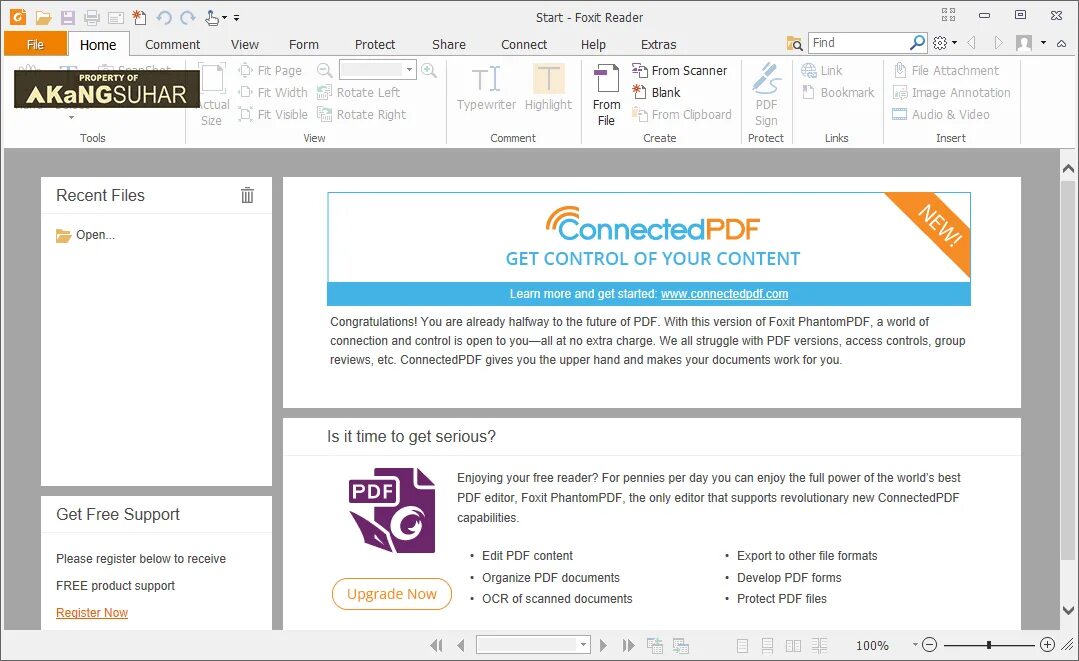Image resolution: width=1079 pixels, height=661 pixels.
Task: Click the facing pages view icon in status bar
Action: [793, 645]
